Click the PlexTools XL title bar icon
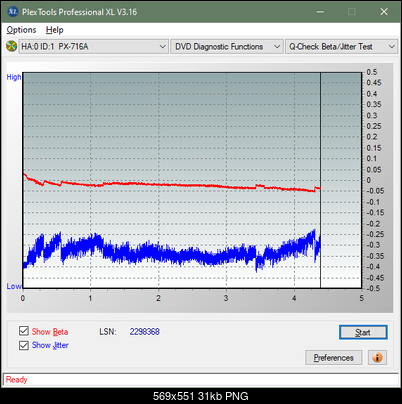The height and width of the screenshot is (404, 402). point(12,12)
